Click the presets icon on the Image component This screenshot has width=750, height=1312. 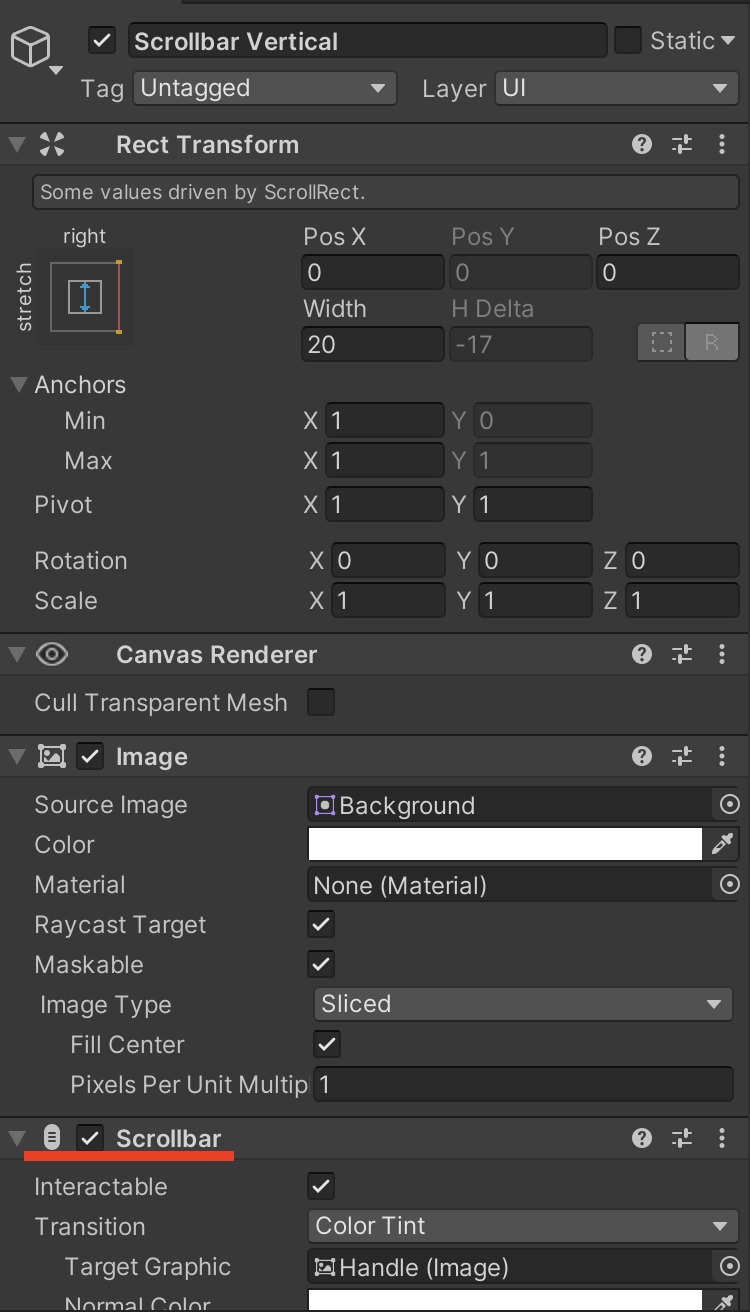[x=682, y=756]
